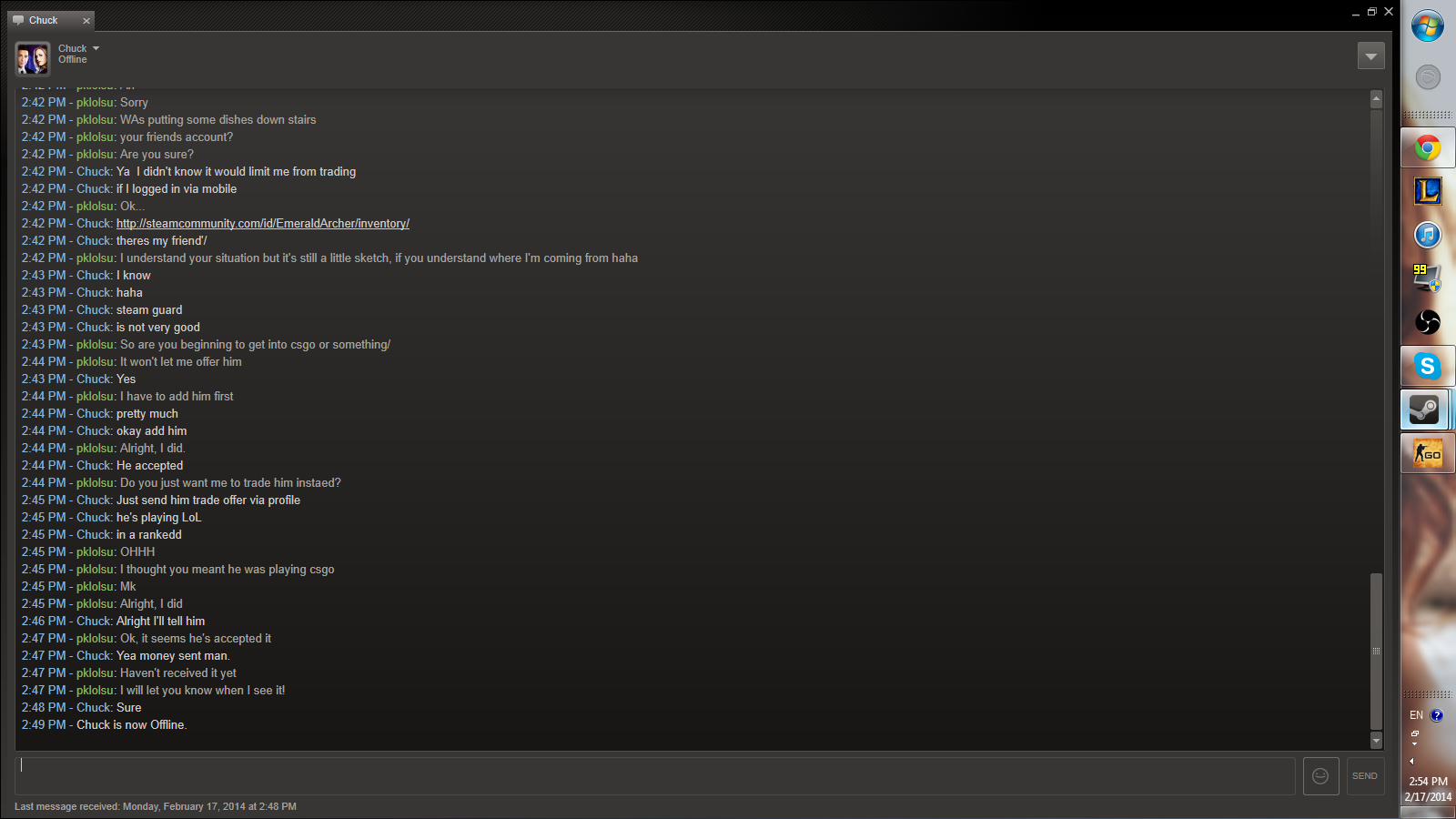The width and height of the screenshot is (1456, 819).
Task: Open the Windows Start menu orb
Action: click(x=1427, y=25)
